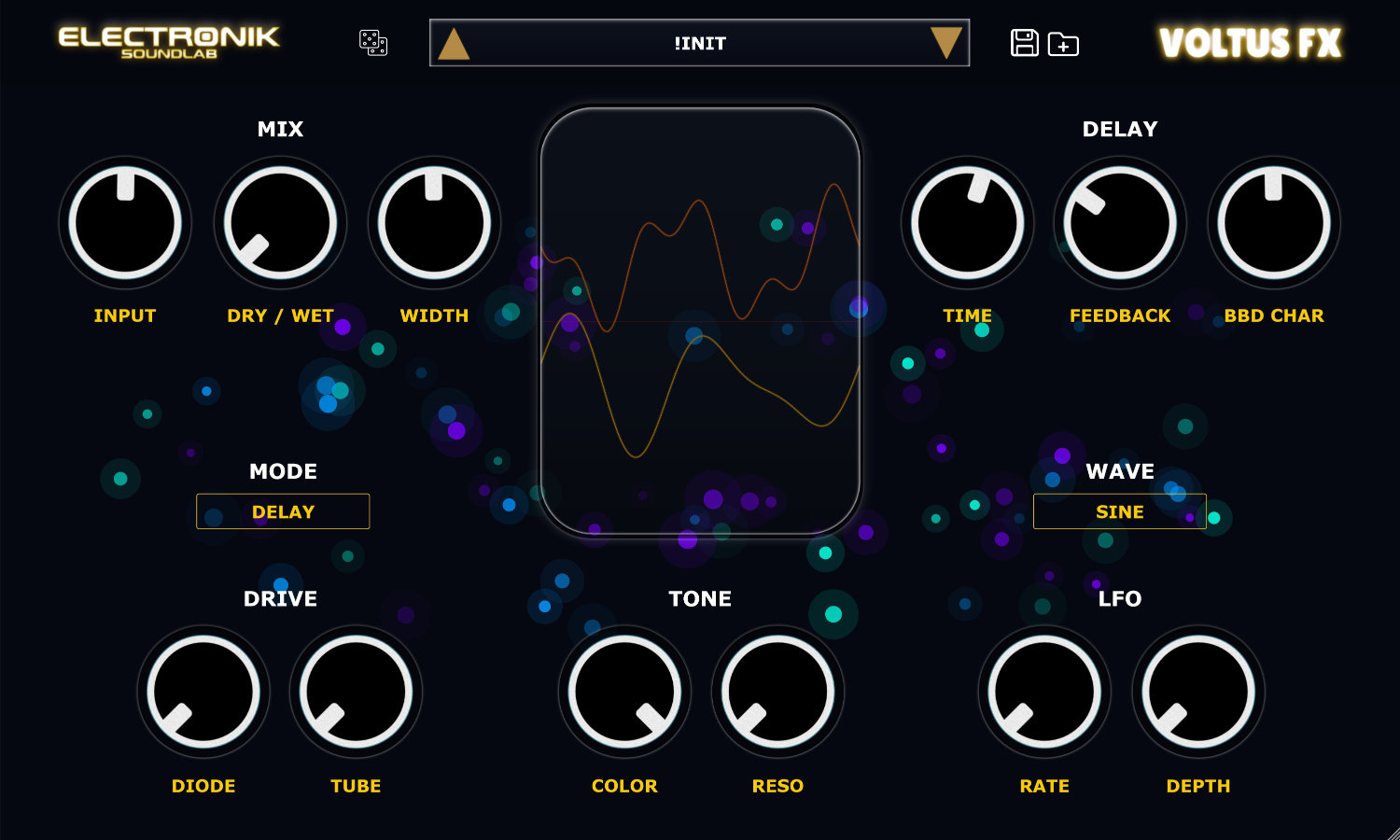
Task: Open the !INIT preset name box
Action: pos(699,43)
